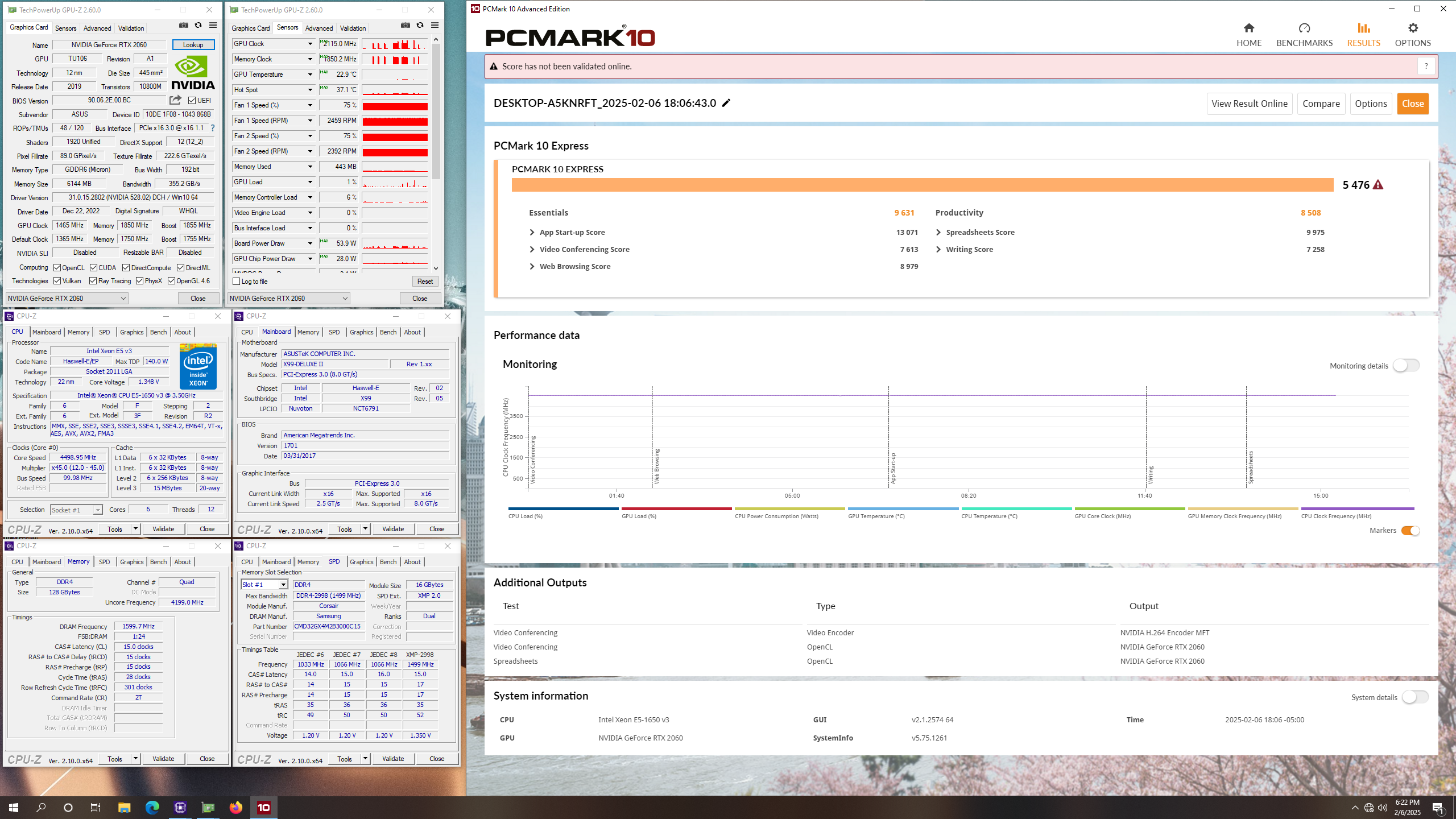The height and width of the screenshot is (819, 1456).
Task: Toggle Vulkan checkbox in GPU-Z
Action: (x=57, y=281)
